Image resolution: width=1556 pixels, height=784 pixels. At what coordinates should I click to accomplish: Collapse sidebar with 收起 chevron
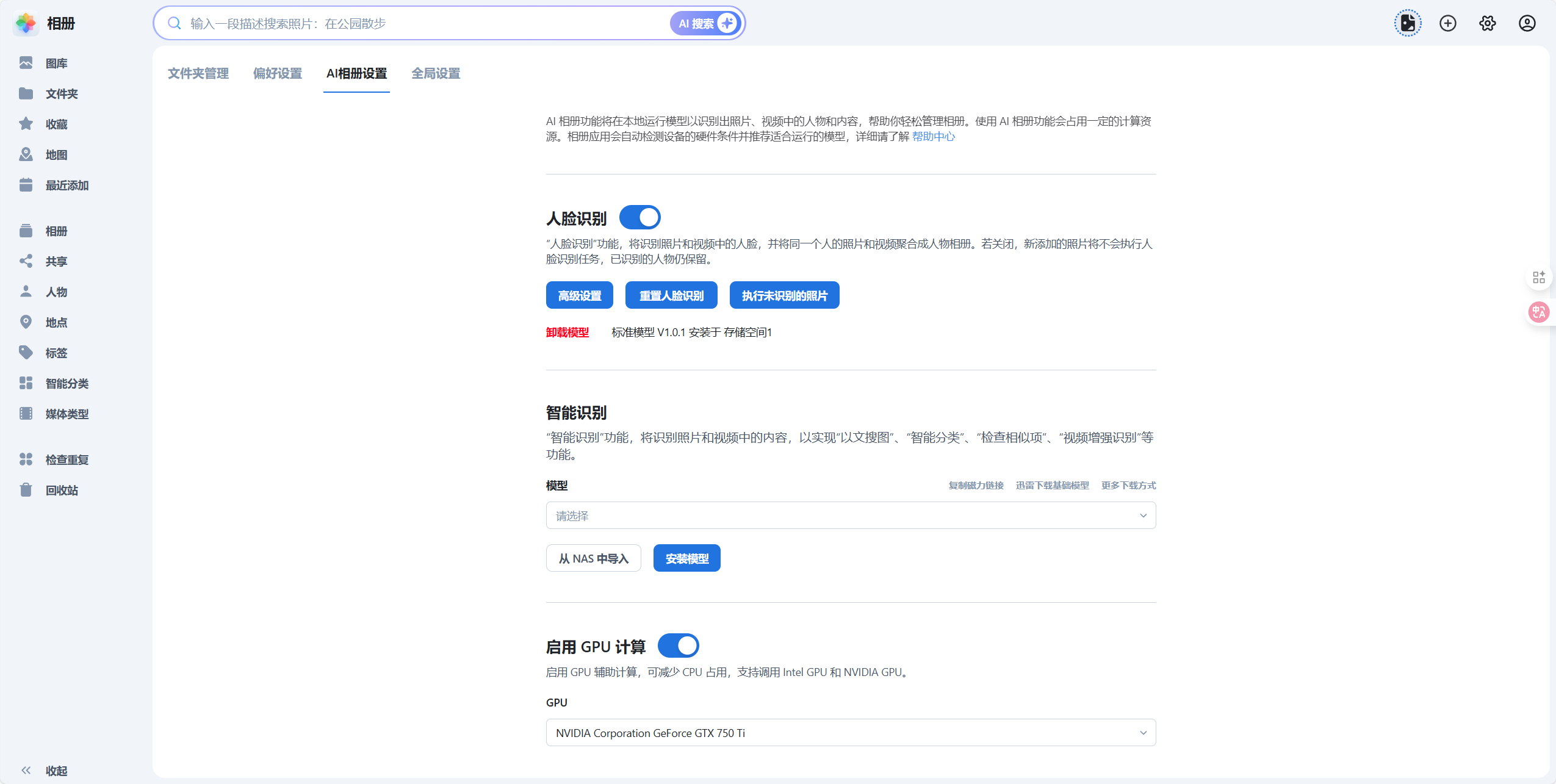coord(26,770)
